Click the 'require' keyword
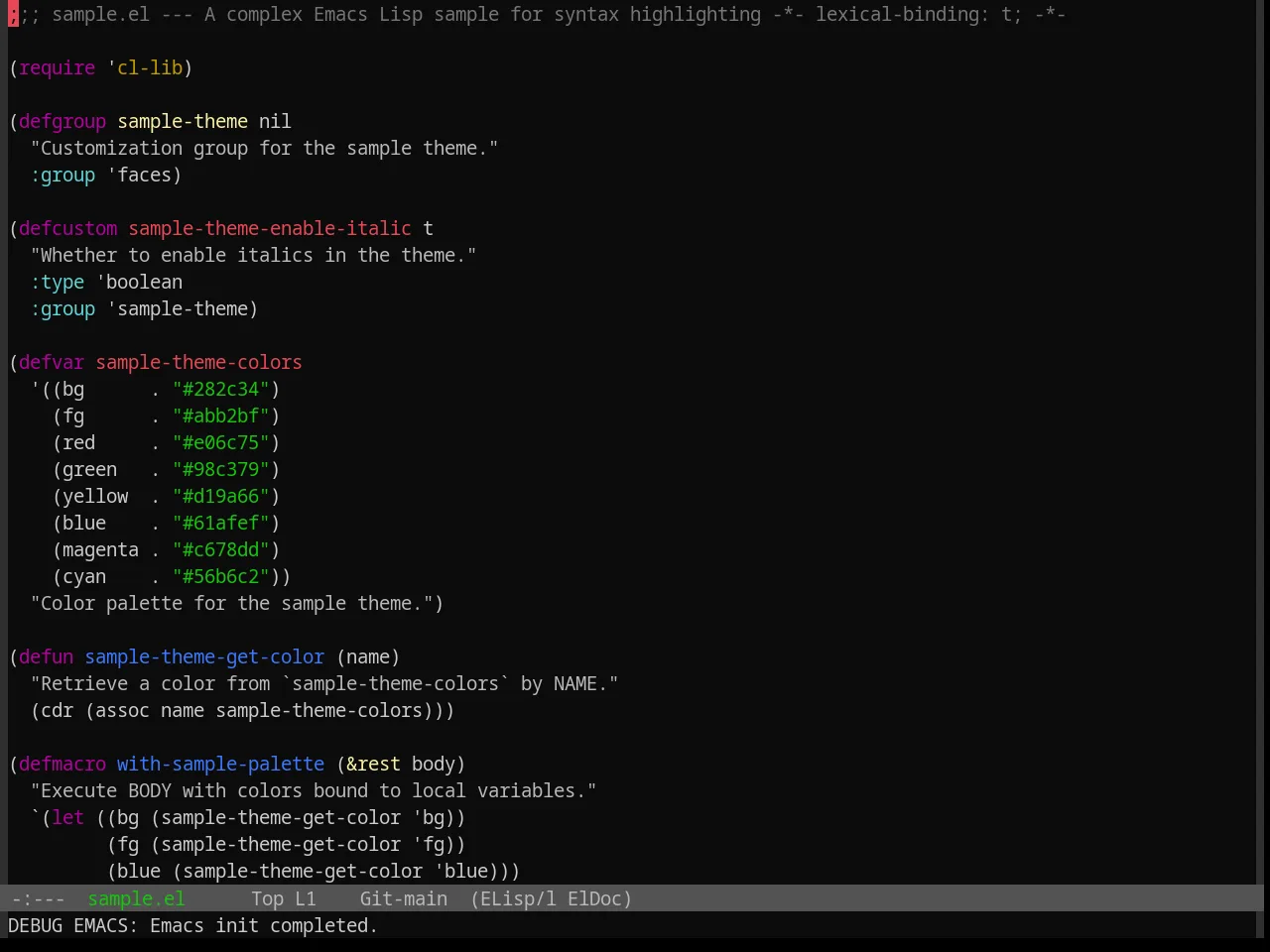The width and height of the screenshot is (1270, 952). click(x=57, y=67)
